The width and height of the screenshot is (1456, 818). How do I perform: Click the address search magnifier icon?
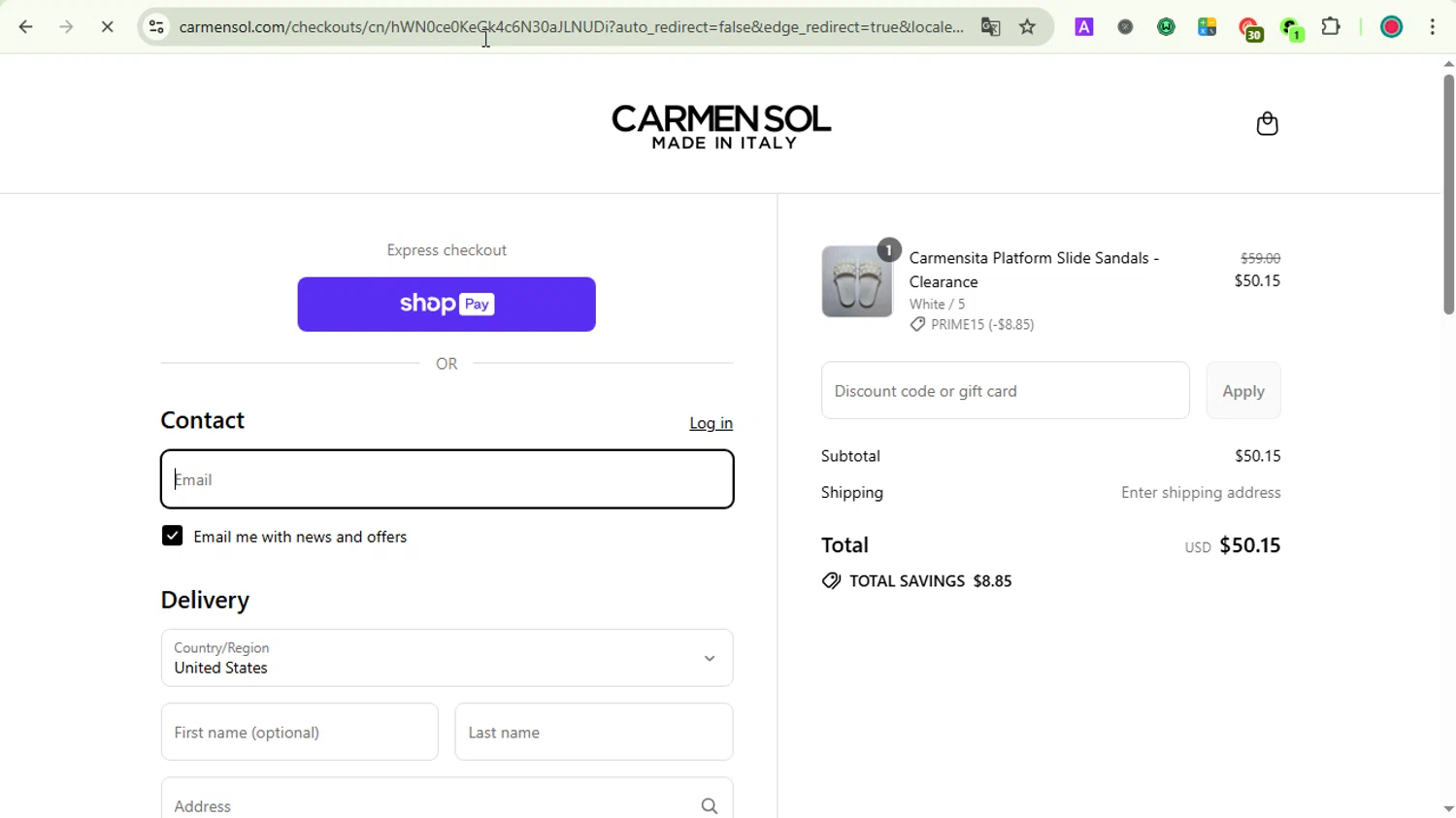pyautogui.click(x=710, y=806)
